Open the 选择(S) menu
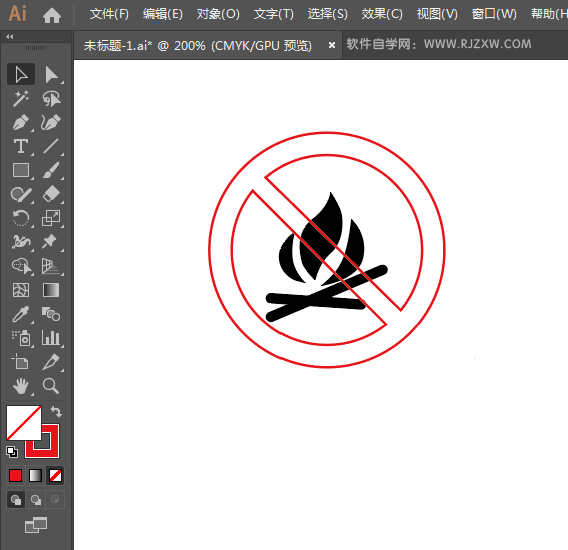 coord(327,14)
